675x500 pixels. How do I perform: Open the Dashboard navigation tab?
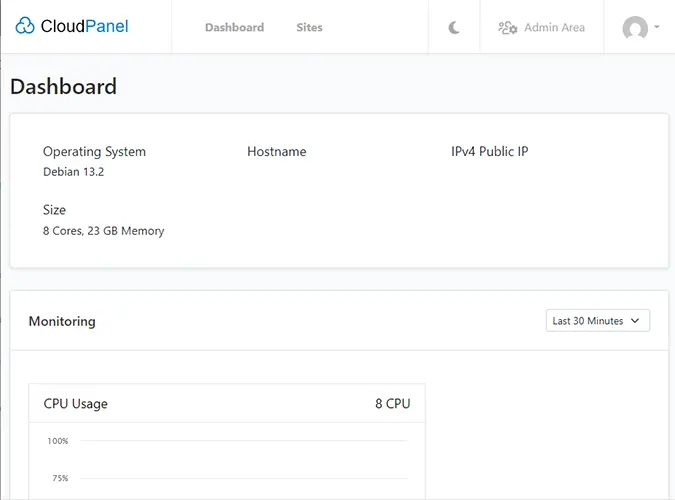pyautogui.click(x=235, y=27)
